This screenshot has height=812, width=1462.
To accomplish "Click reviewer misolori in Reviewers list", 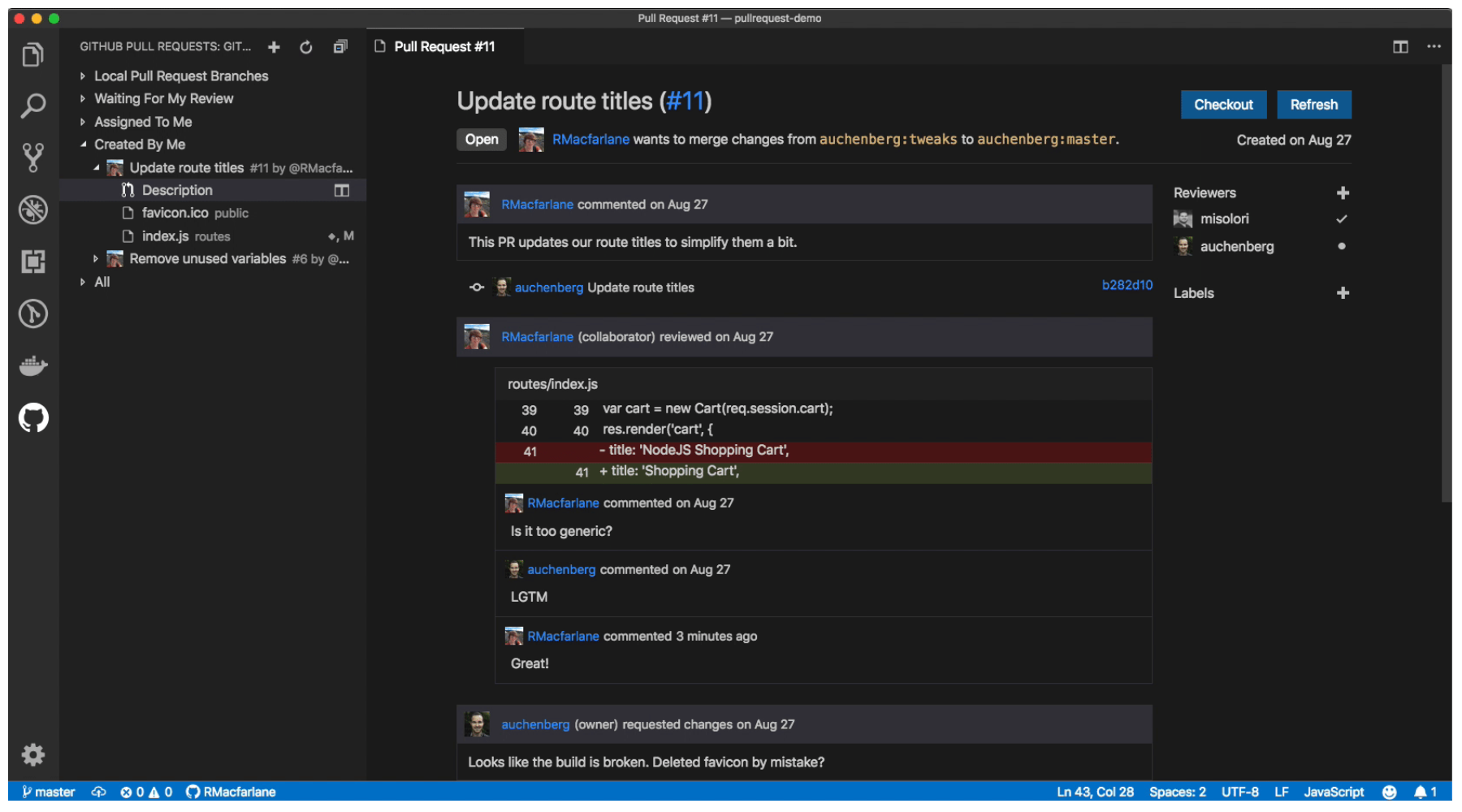I will click(x=1225, y=219).
